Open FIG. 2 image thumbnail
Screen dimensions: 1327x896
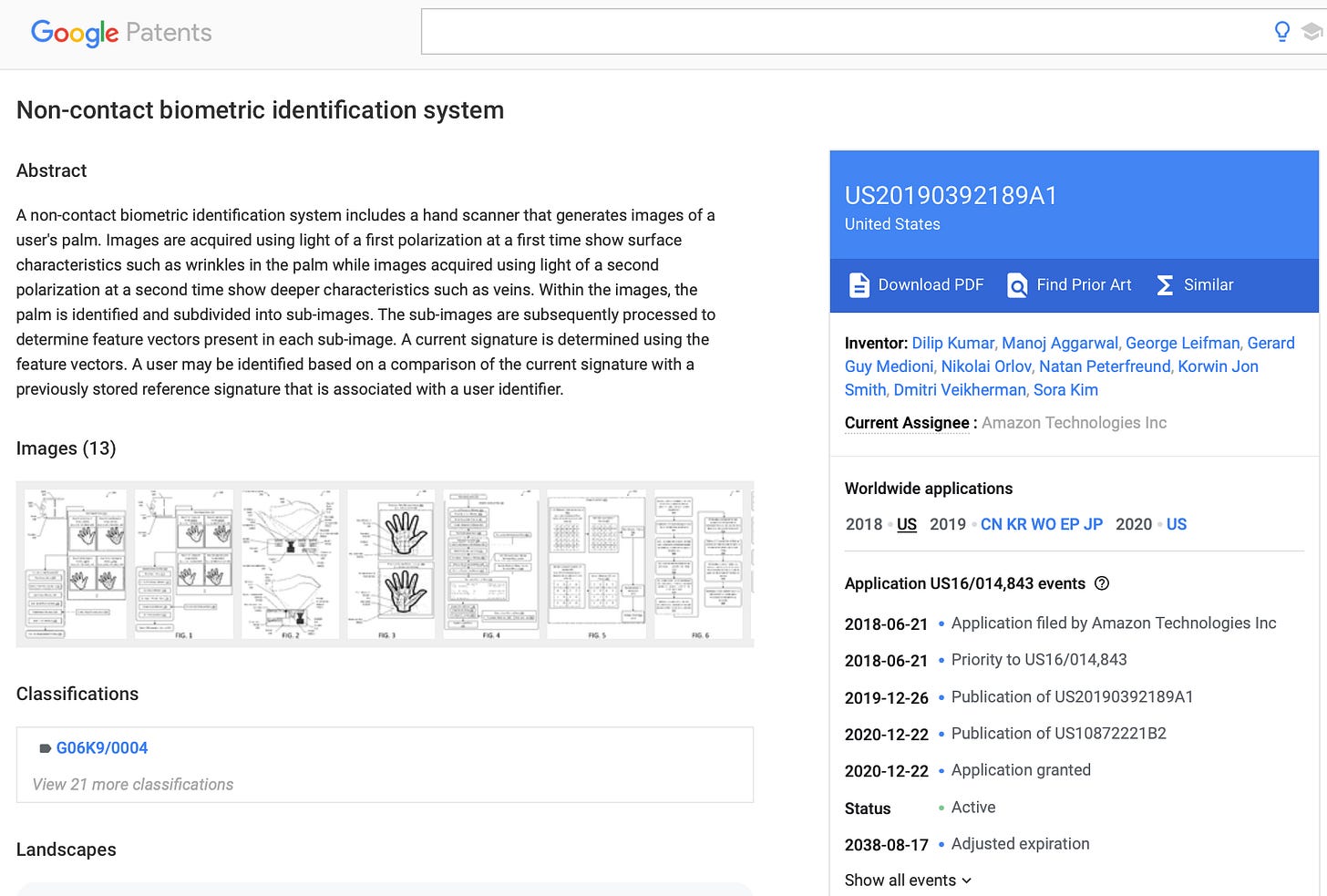291,564
